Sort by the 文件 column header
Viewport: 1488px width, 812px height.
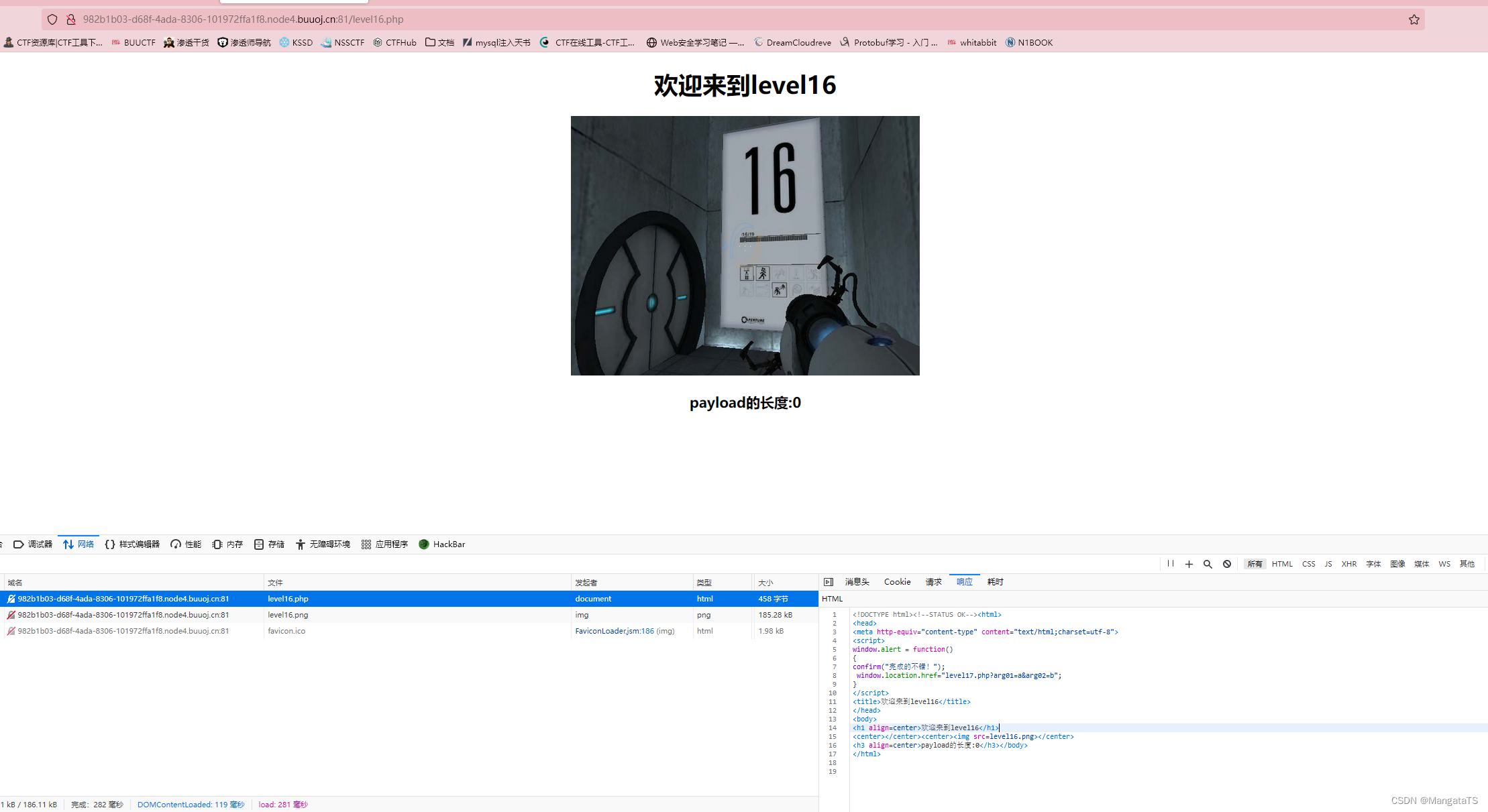[x=417, y=583]
